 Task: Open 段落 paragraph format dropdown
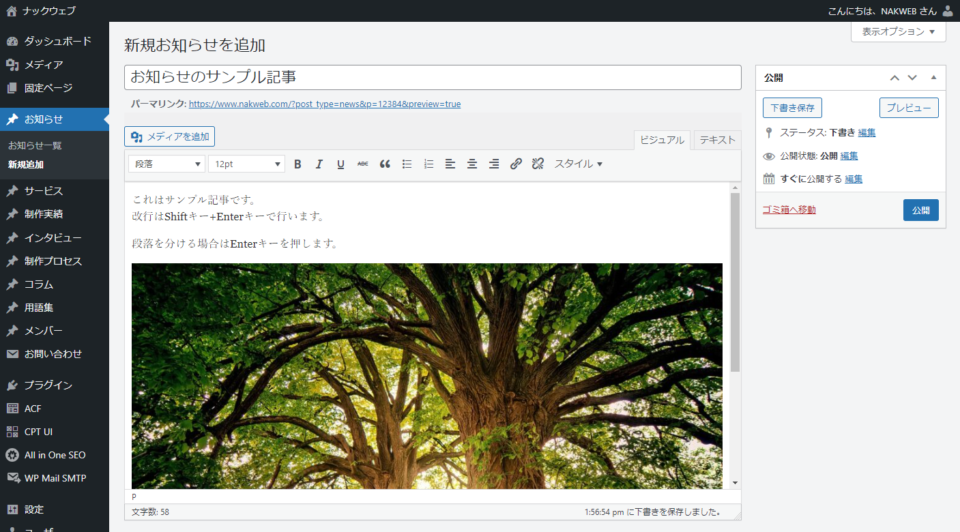pos(167,164)
